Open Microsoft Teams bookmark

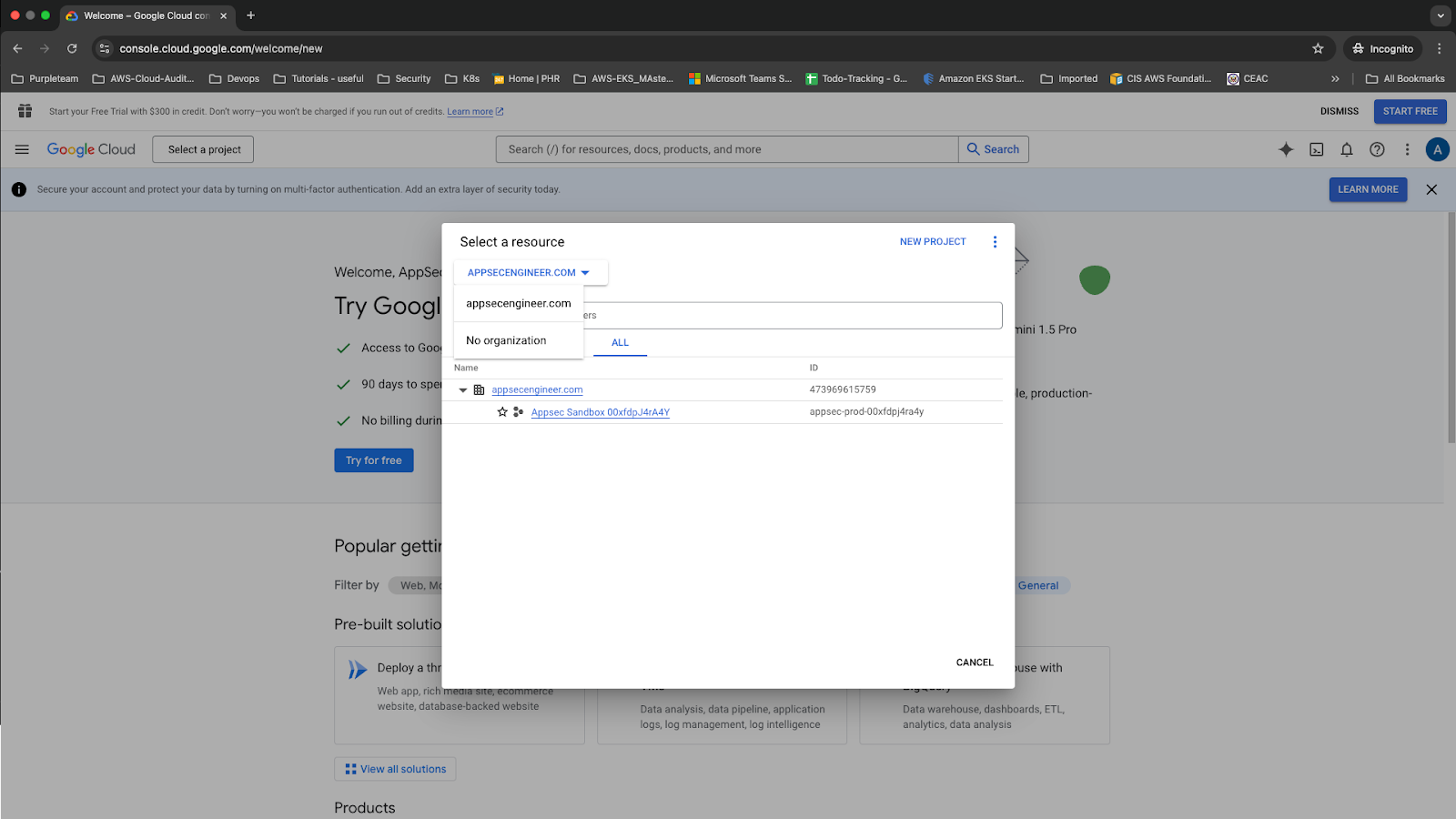[x=741, y=78]
